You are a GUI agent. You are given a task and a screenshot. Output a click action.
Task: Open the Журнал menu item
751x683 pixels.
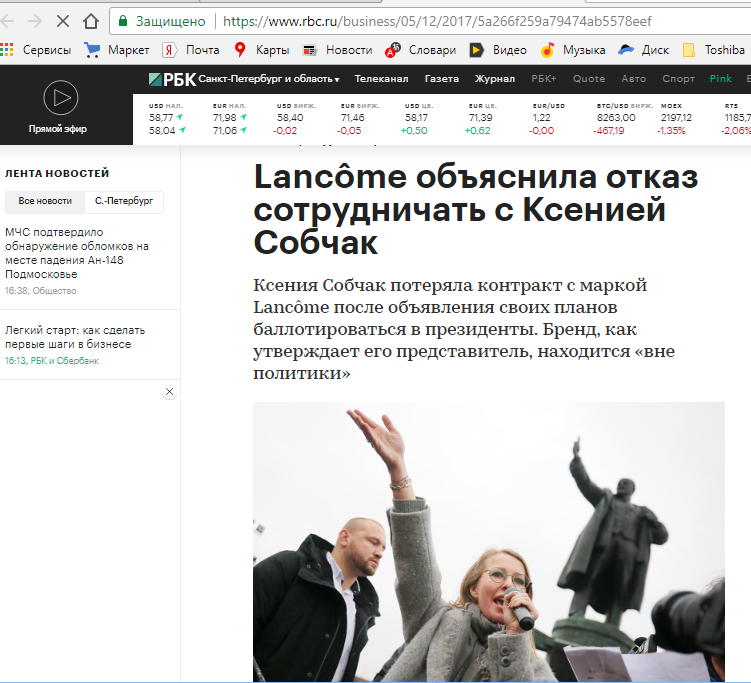495,79
